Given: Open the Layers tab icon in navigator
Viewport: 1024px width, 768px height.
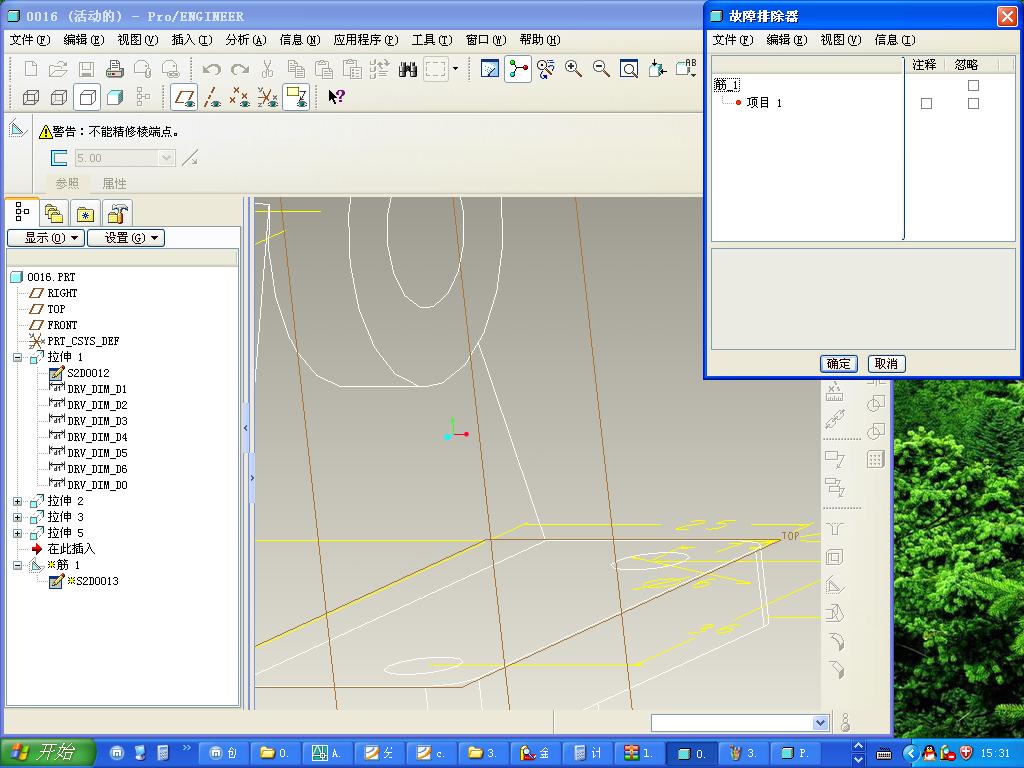Looking at the screenshot, I should pyautogui.click(x=54, y=214).
